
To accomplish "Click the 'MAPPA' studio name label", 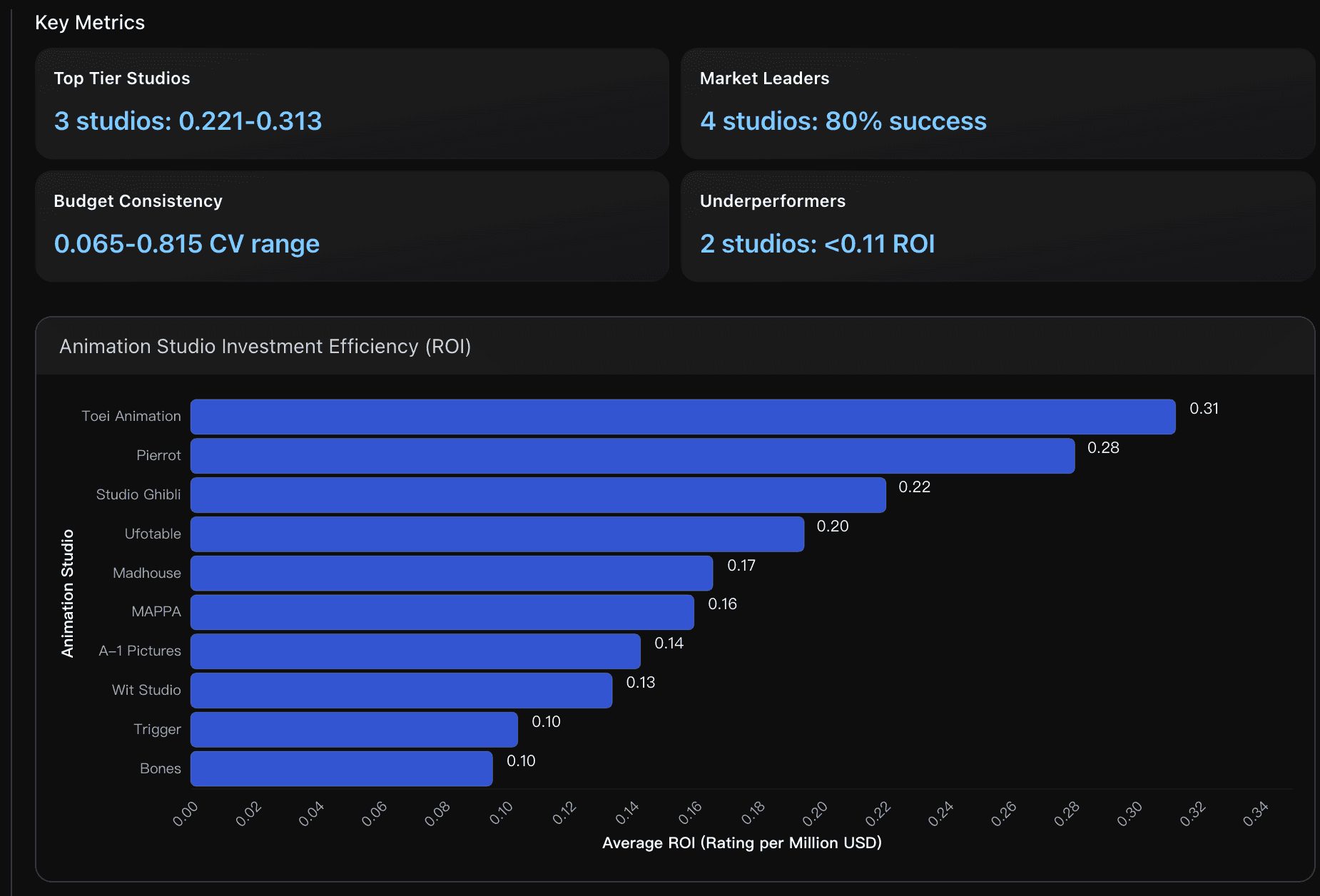I will [x=156, y=611].
